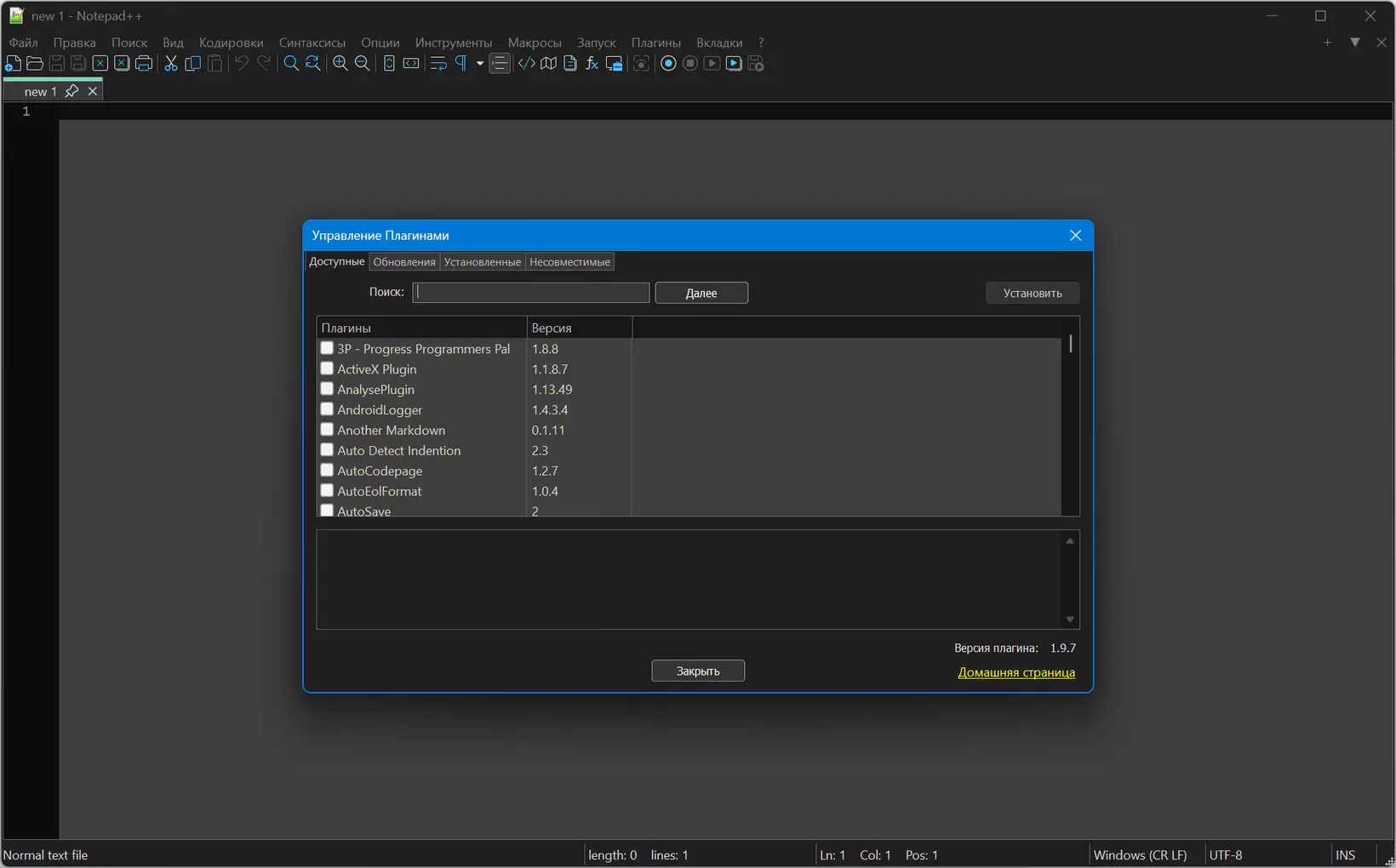Open the tab list dropdown triangle
Screen dimensions: 1396x868
pyautogui.click(x=1355, y=42)
